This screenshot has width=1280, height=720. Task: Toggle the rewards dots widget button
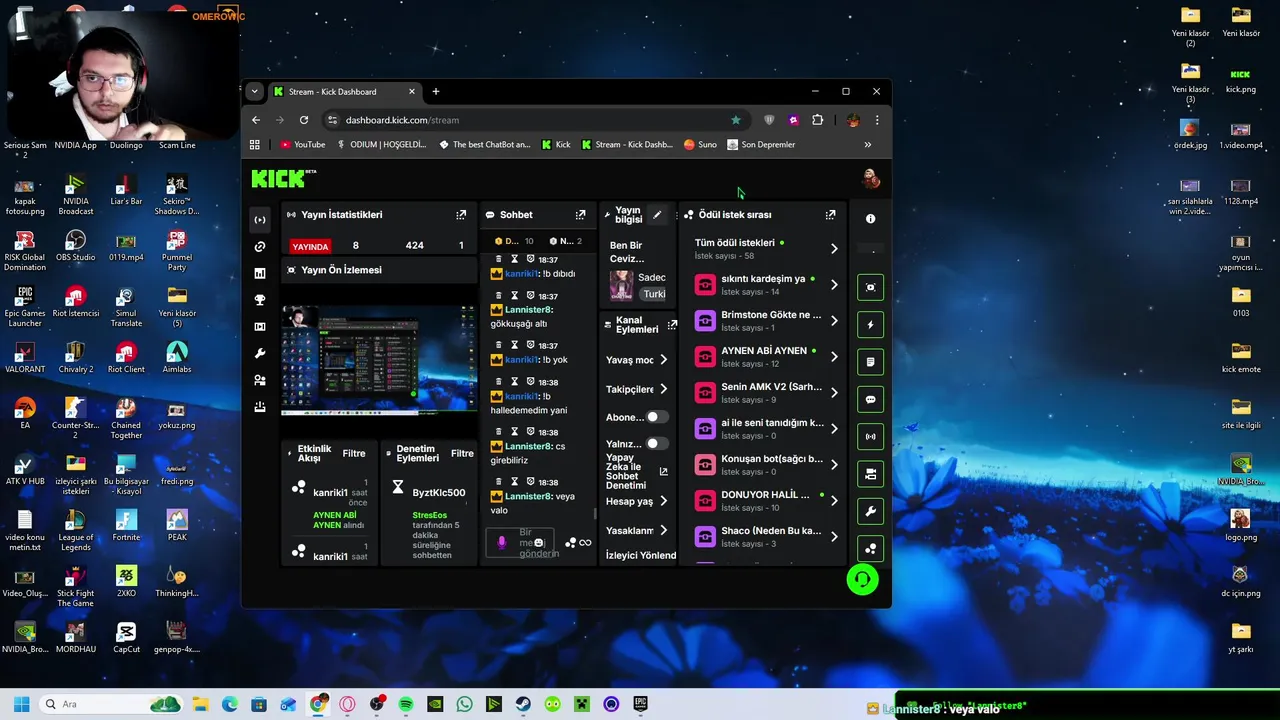pyautogui.click(x=870, y=548)
